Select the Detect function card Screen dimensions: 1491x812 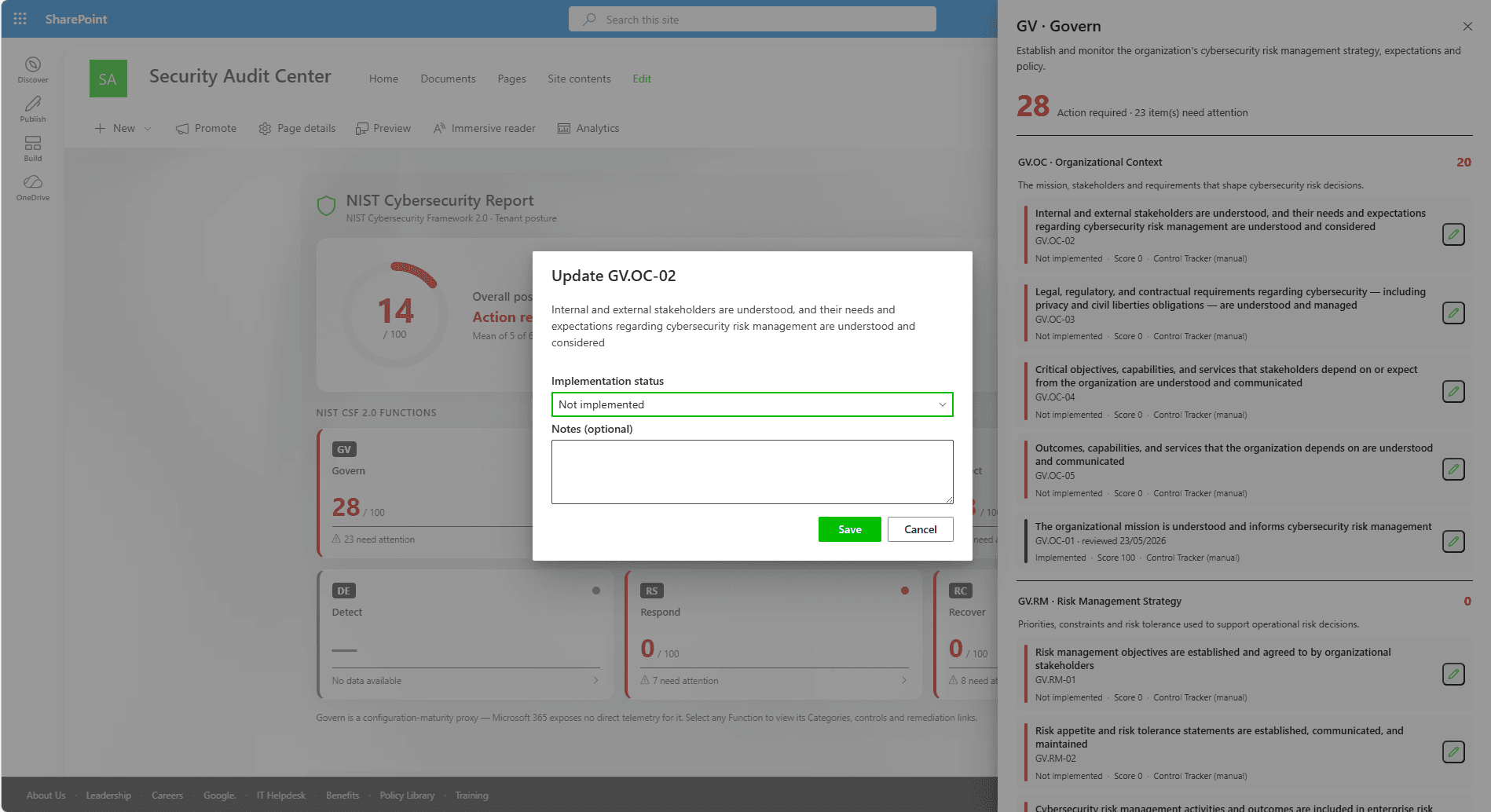(465, 635)
